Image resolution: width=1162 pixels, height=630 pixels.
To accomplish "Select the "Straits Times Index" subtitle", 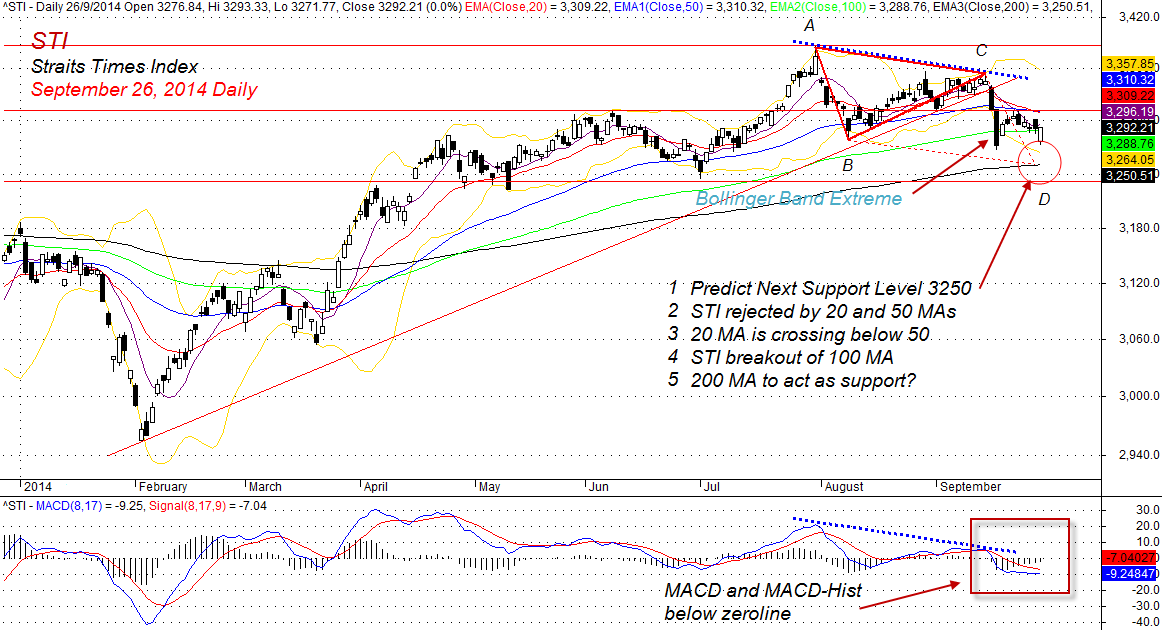I will [x=115, y=67].
